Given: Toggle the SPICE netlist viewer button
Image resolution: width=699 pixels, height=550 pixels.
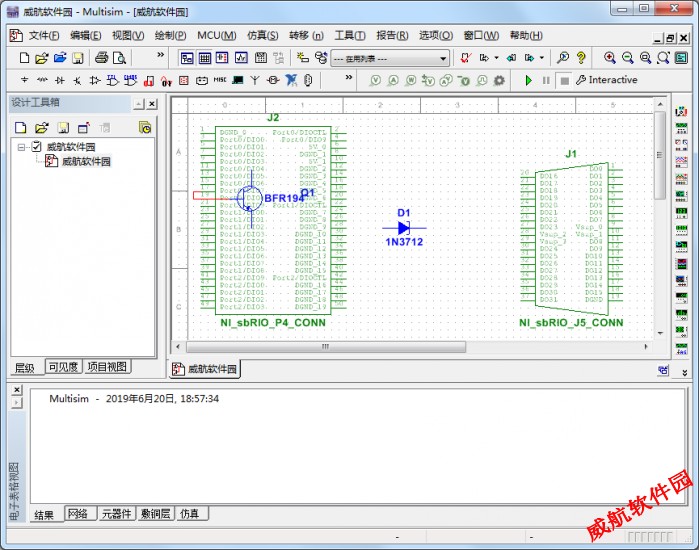Looking at the screenshot, I should (x=222, y=58).
